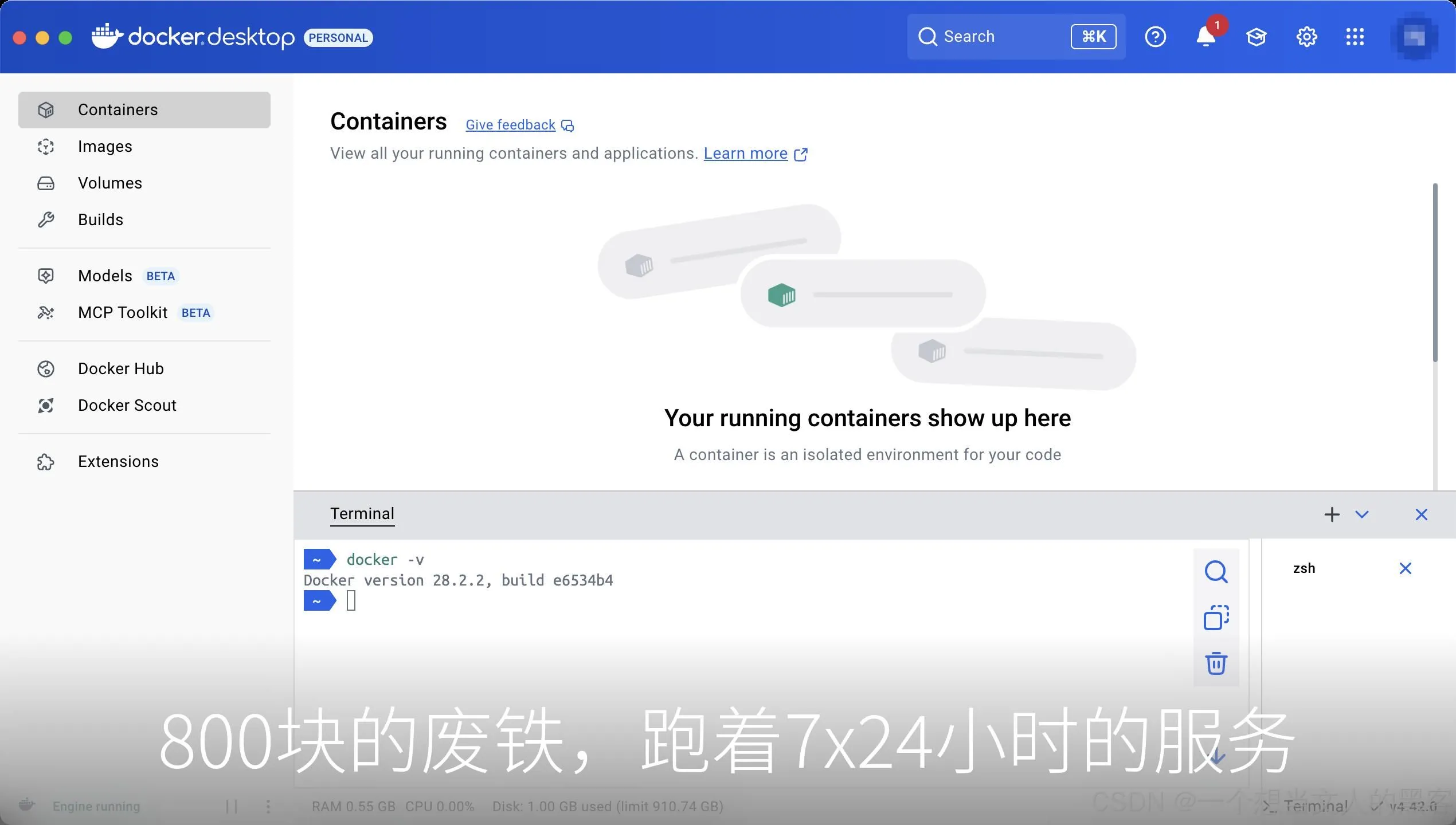The image size is (1456, 825).
Task: Close the Terminal panel
Action: (1421, 514)
